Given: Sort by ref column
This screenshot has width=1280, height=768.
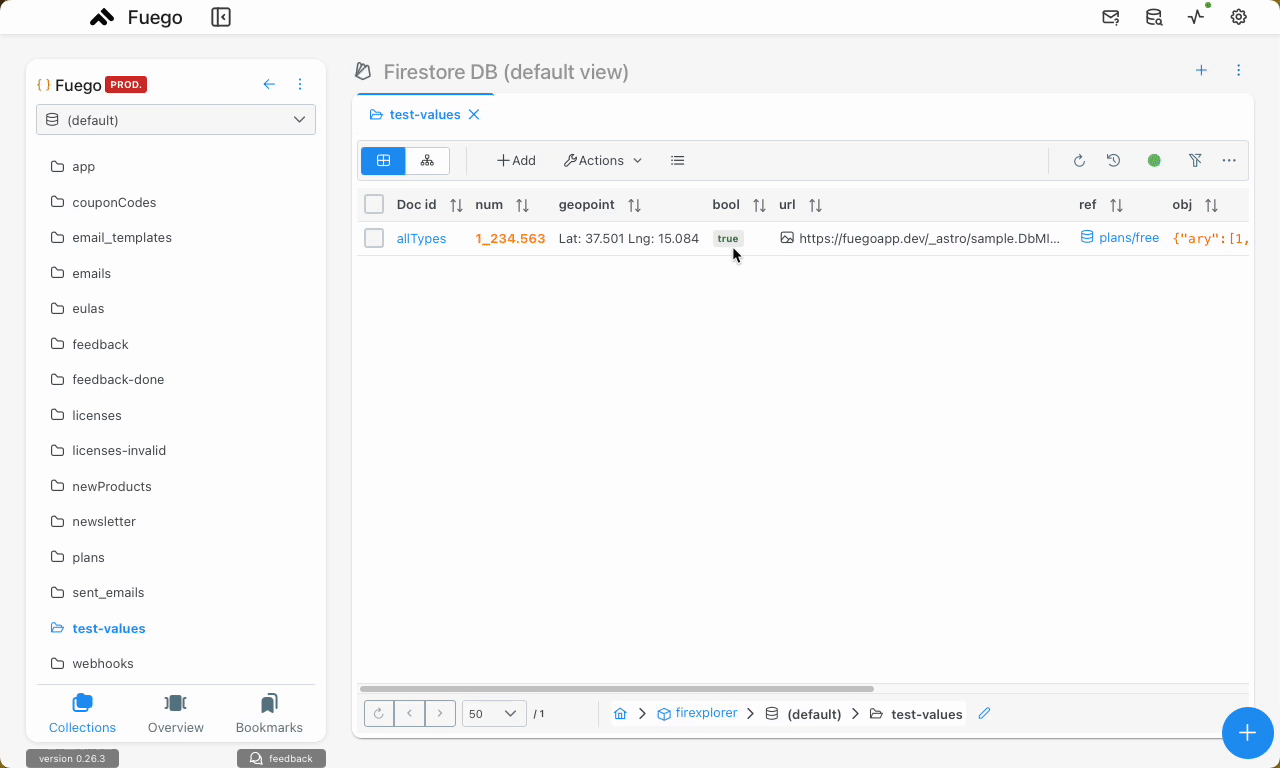Looking at the screenshot, I should click(x=1116, y=205).
